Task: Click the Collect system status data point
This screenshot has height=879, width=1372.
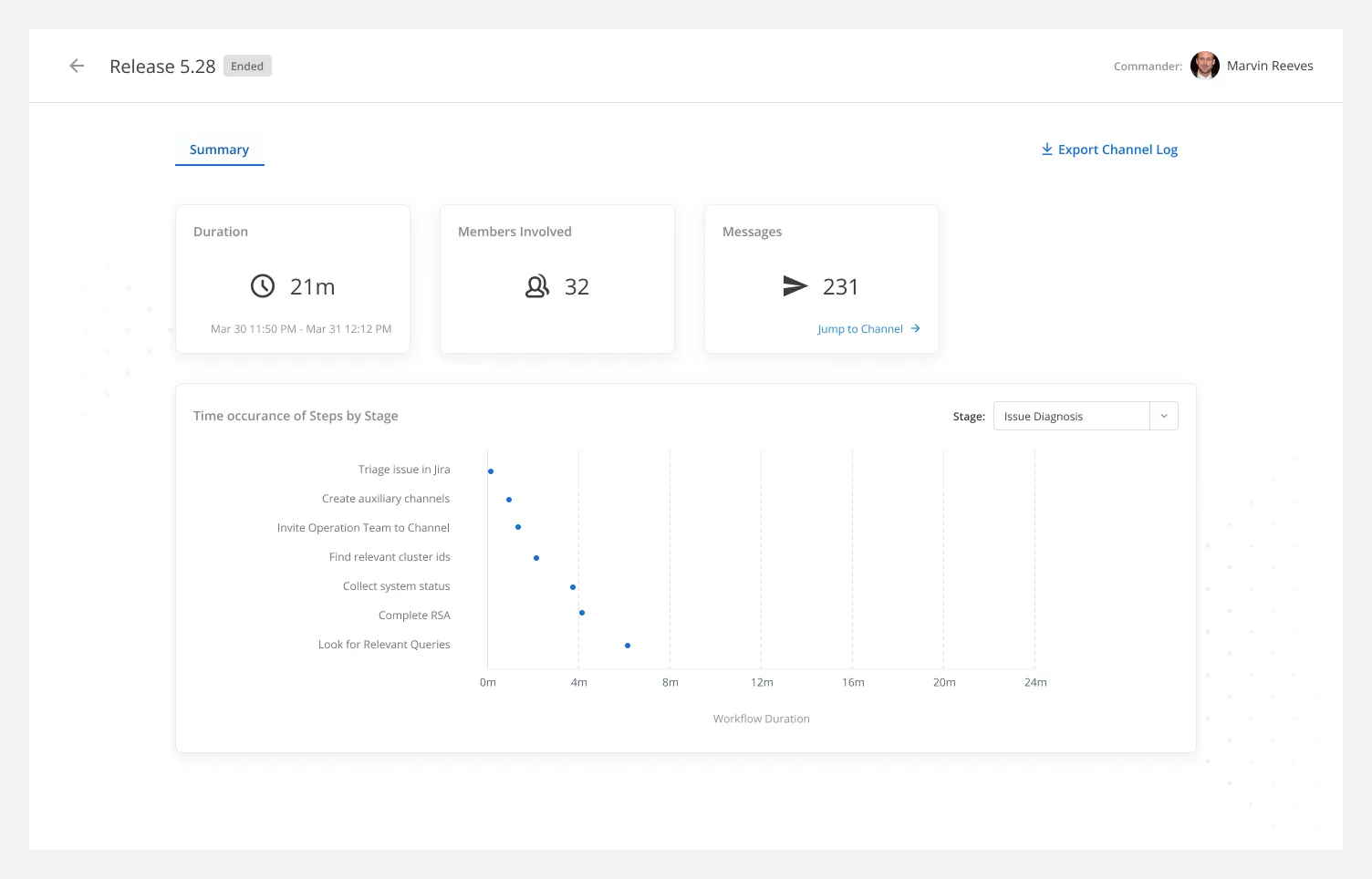Action: (573, 587)
